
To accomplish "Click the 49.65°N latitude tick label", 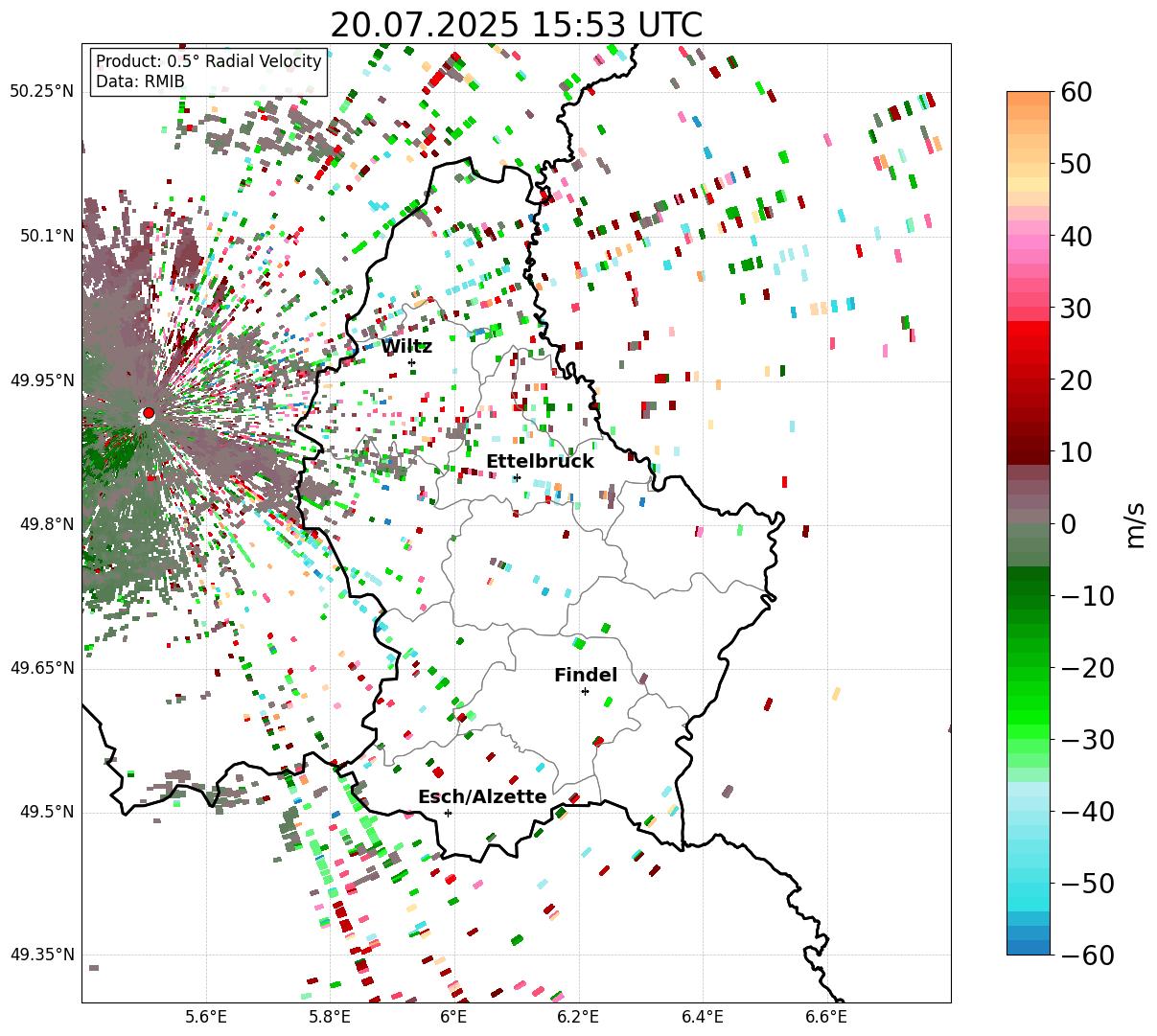I will click(41, 668).
